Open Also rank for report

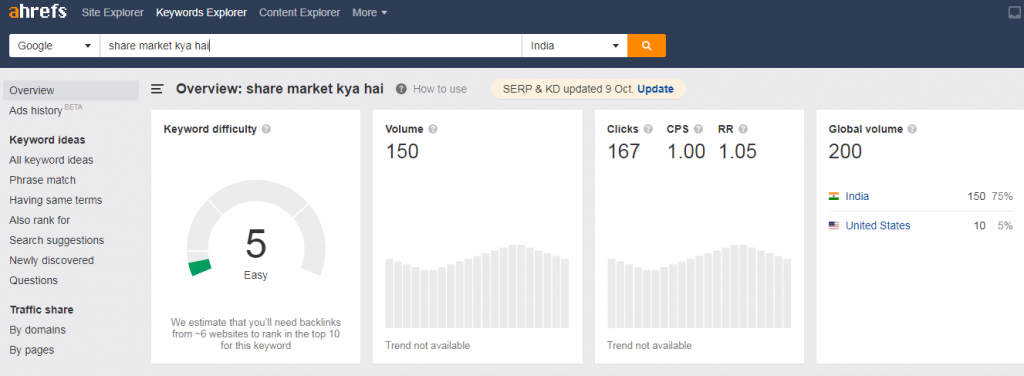click(40, 220)
